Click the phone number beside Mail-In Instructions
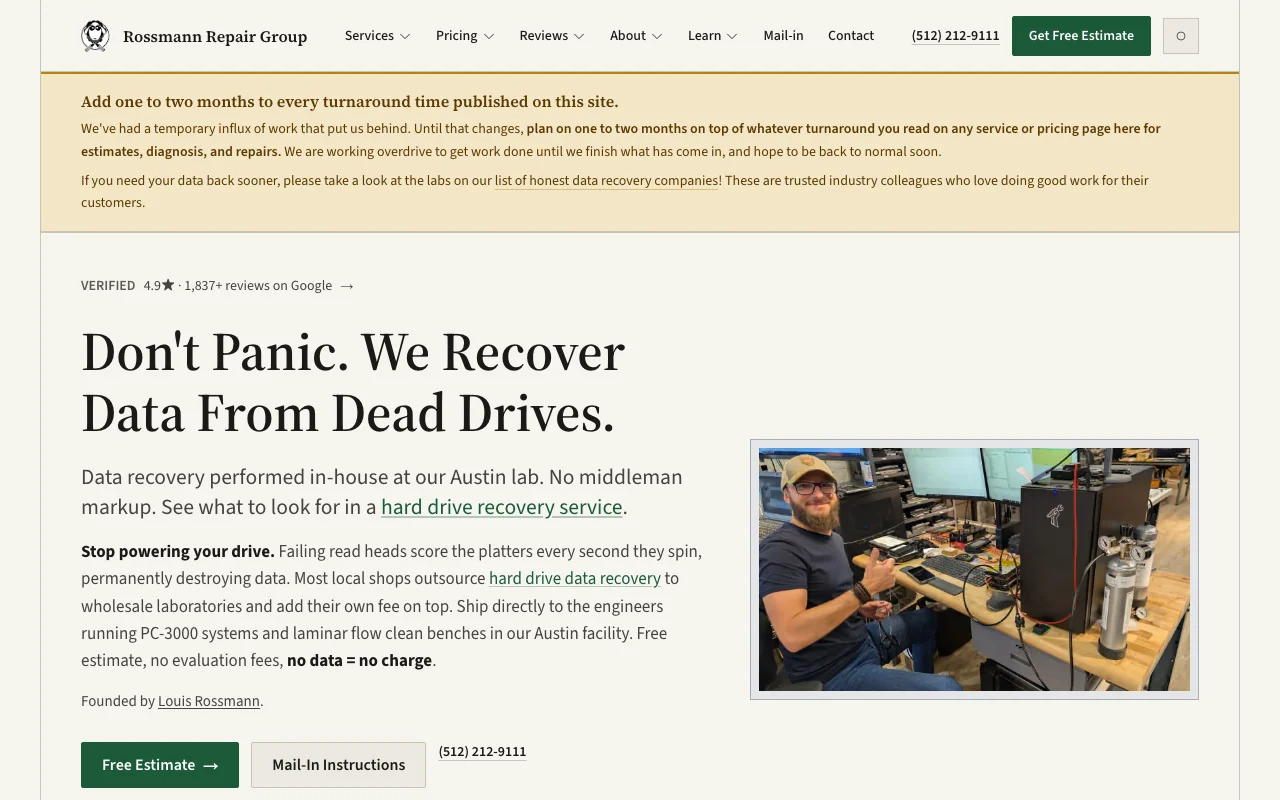This screenshot has width=1280, height=800. point(482,752)
